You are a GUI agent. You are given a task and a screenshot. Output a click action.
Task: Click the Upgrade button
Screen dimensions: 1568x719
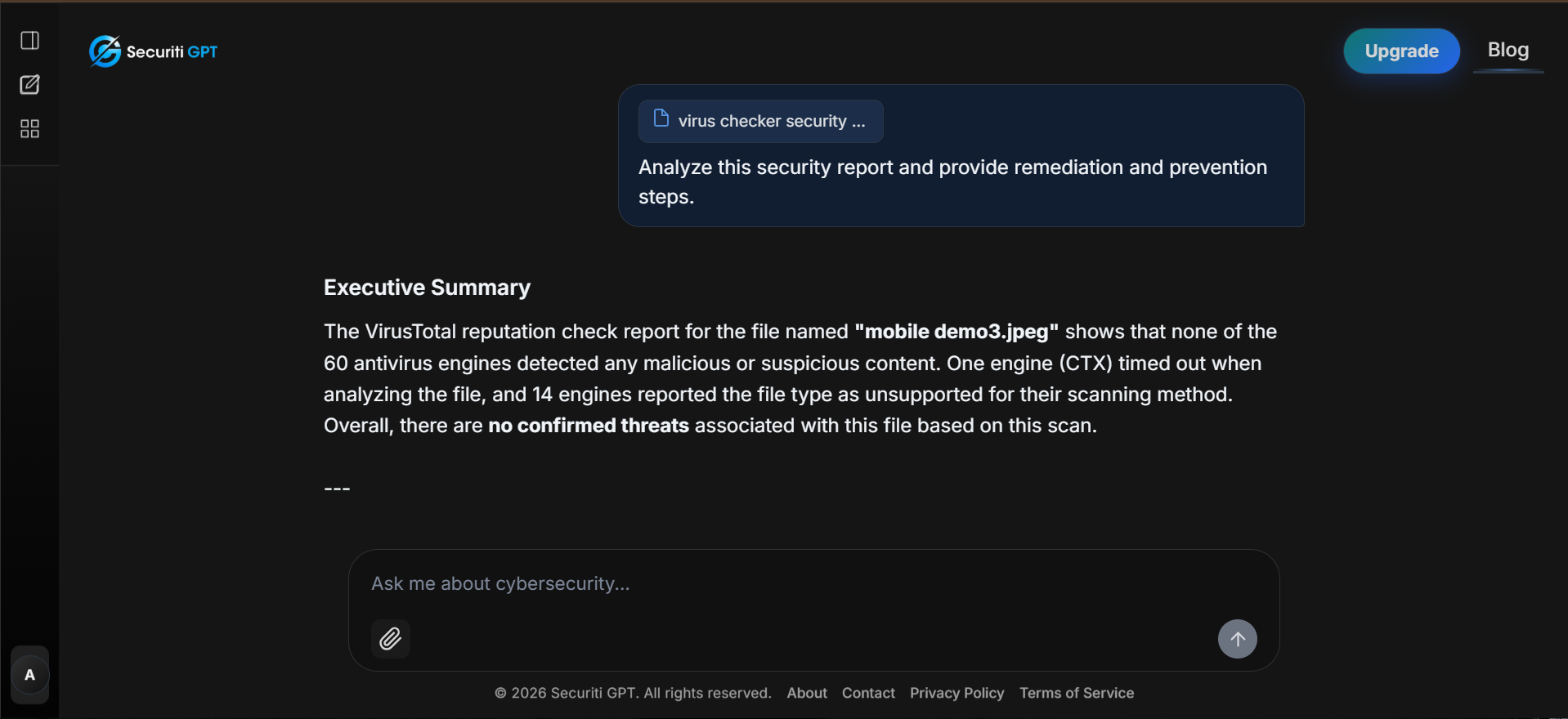[x=1401, y=51]
